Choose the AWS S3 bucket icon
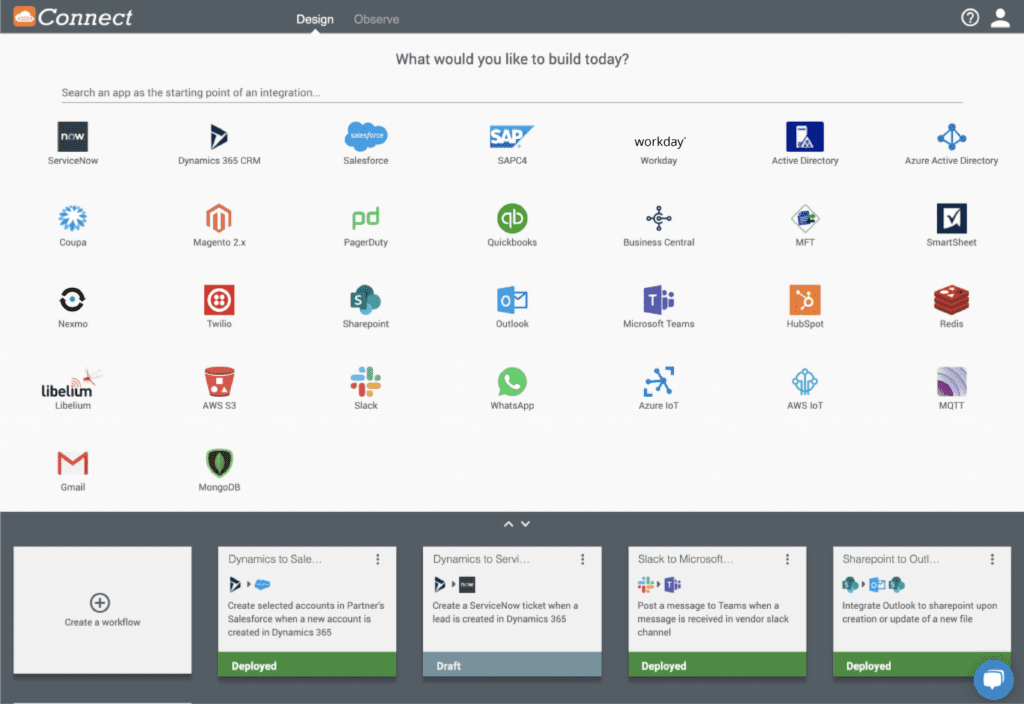 [219, 381]
